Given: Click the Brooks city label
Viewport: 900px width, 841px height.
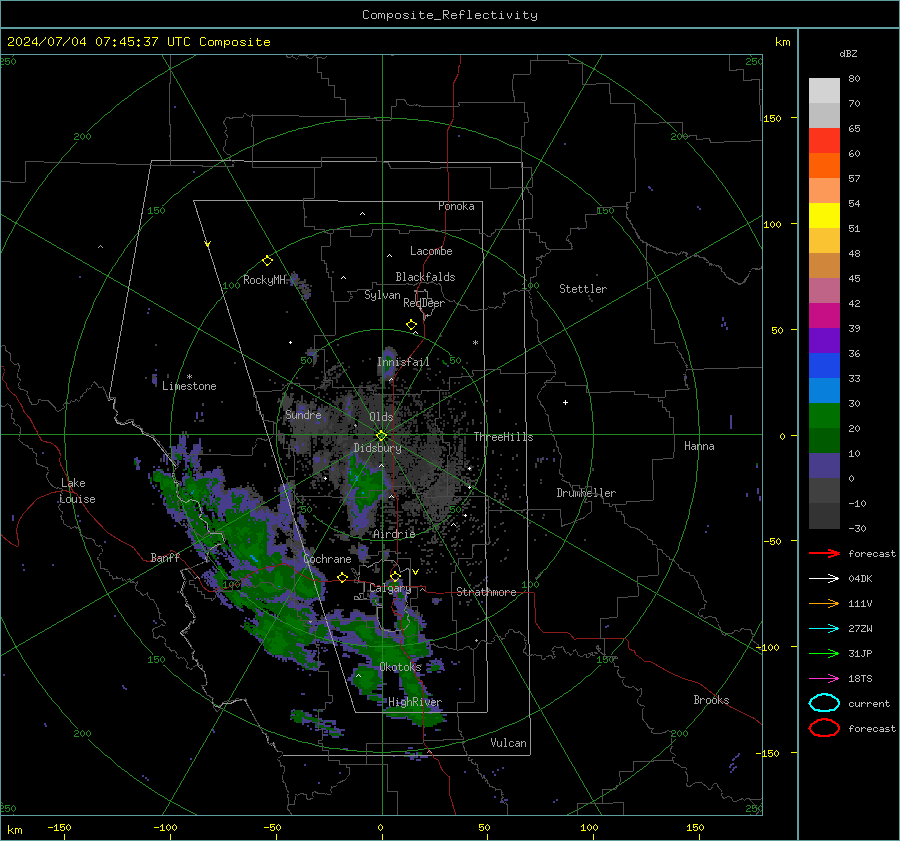Looking at the screenshot, I should (x=711, y=700).
